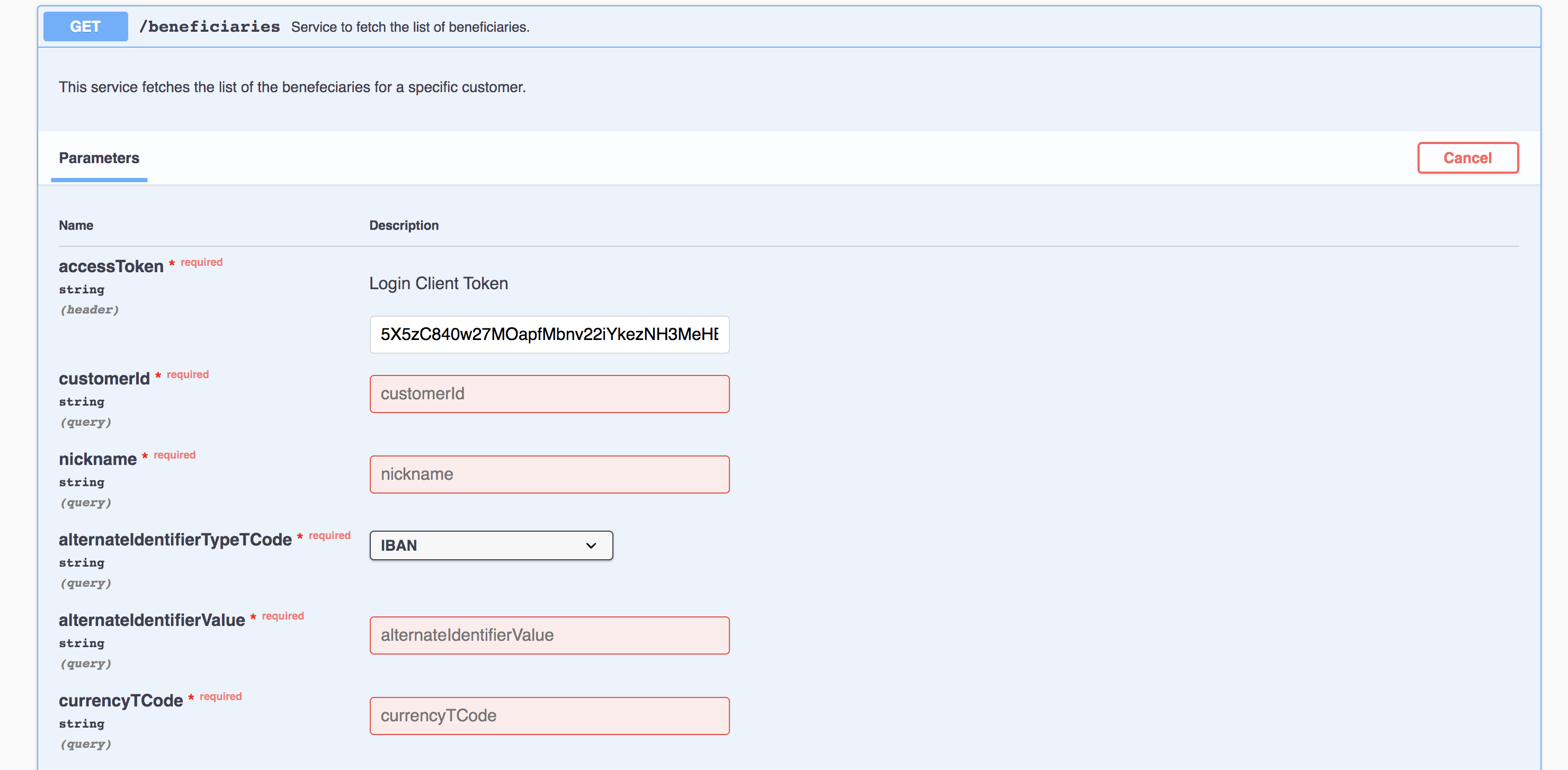Viewport: 1568px width, 770px height.
Task: Click the Cancel button
Action: [x=1467, y=158]
